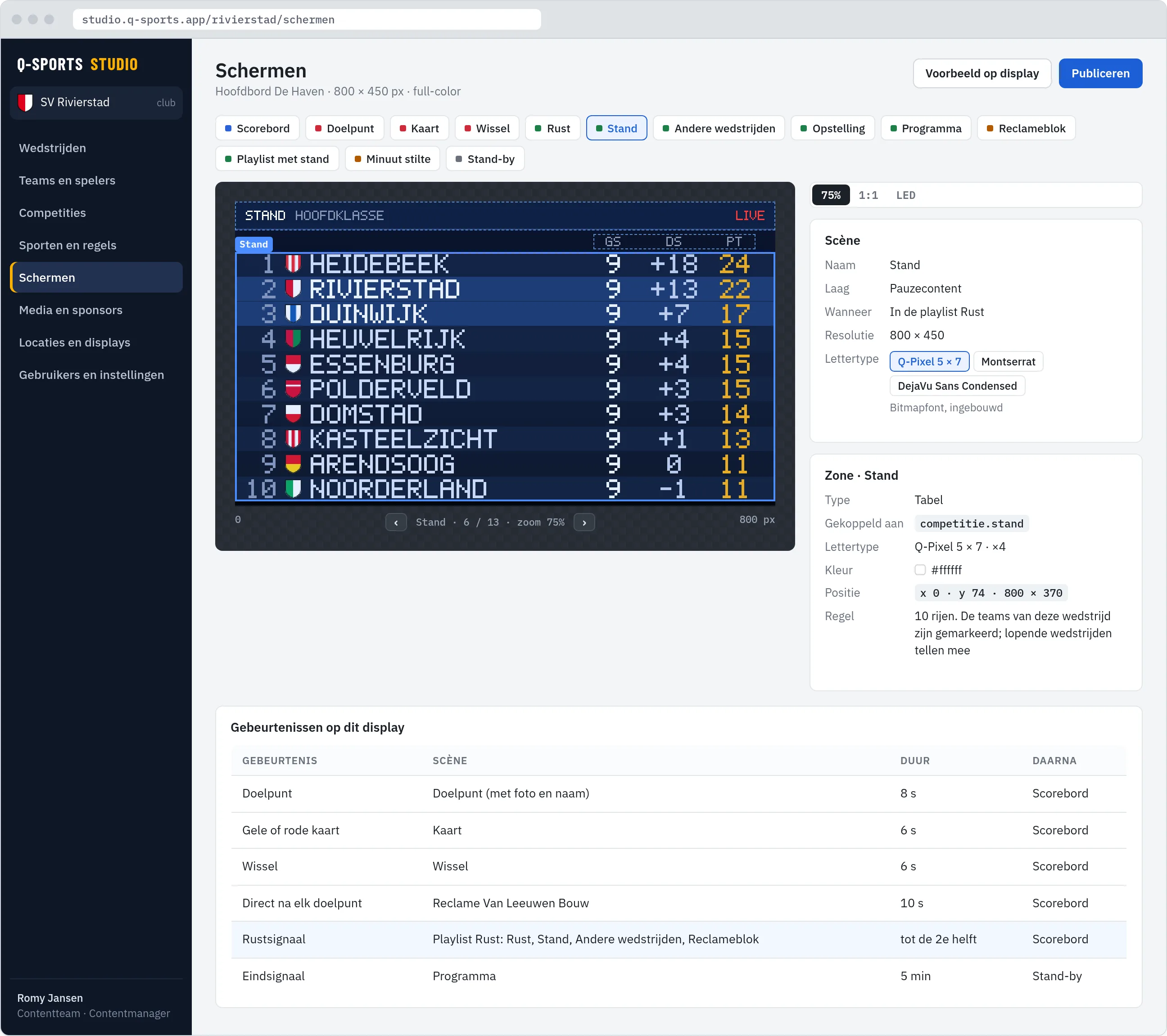Screen dimensions: 1167x1036
Task: Click the #ffffff color swatch
Action: click(x=920, y=570)
